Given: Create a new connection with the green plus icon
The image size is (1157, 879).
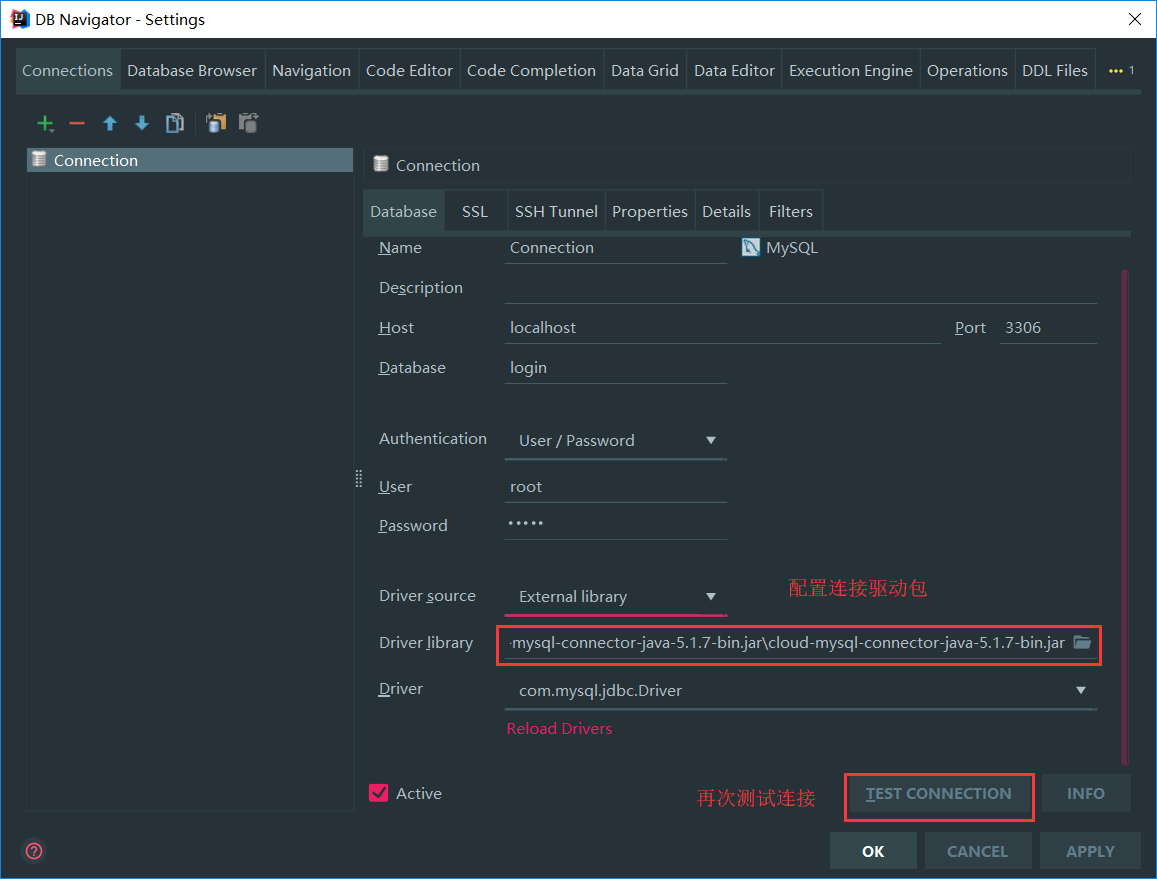Looking at the screenshot, I should coord(45,123).
